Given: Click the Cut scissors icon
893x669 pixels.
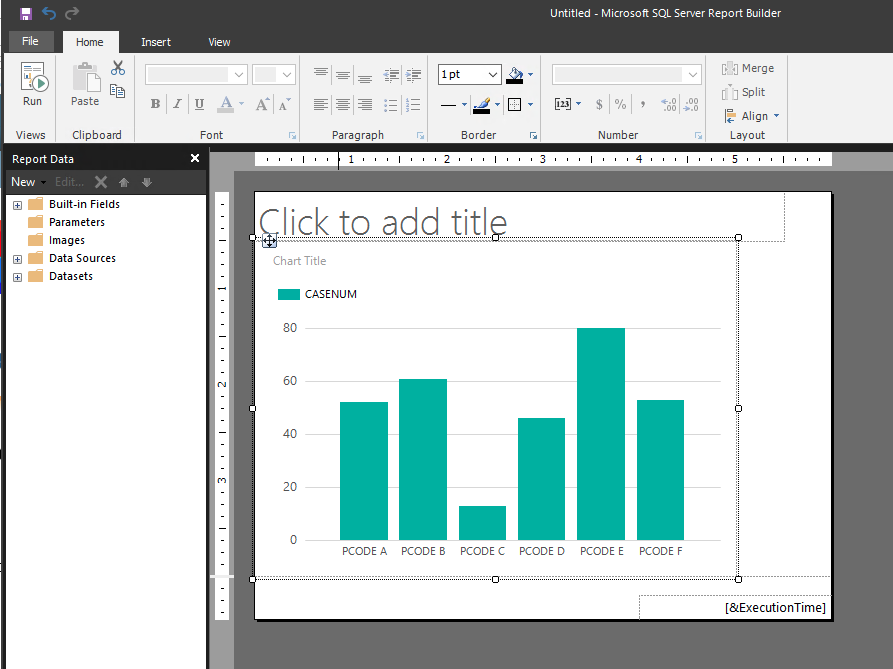Looking at the screenshot, I should 118,68.
